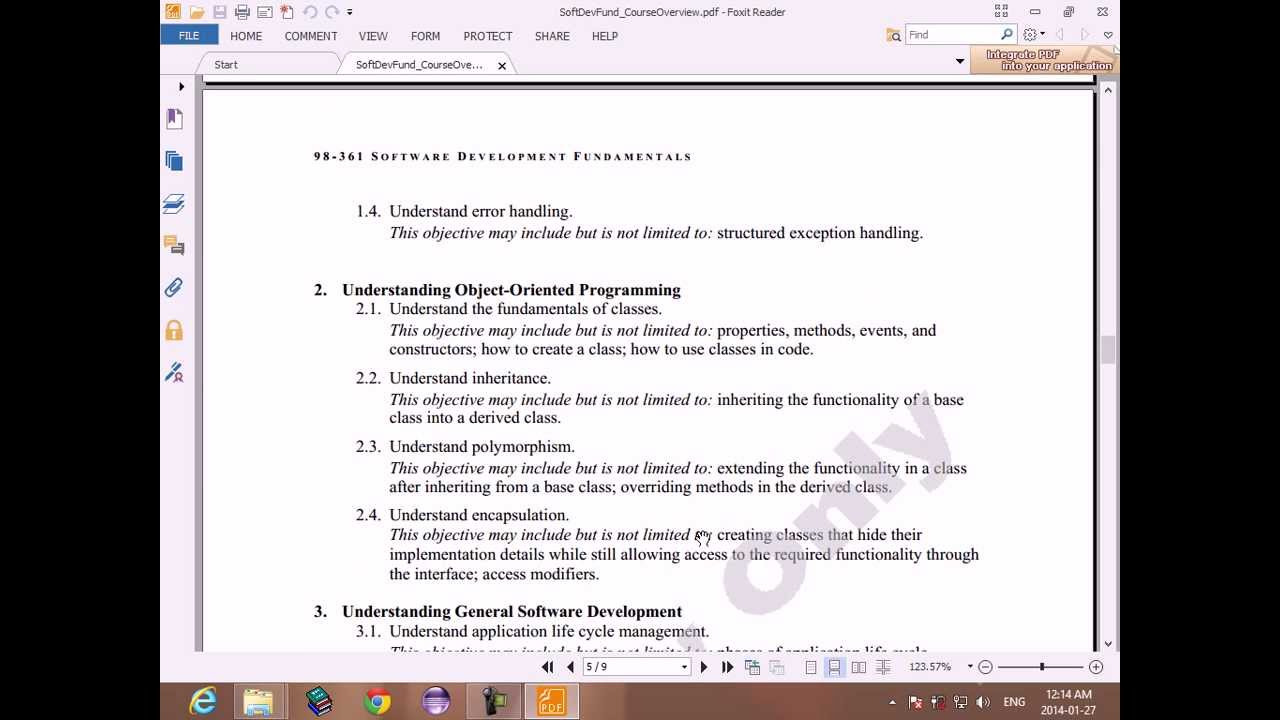This screenshot has height=720, width=1280.
Task: Expand the navigation panel arrow
Action: 181,87
